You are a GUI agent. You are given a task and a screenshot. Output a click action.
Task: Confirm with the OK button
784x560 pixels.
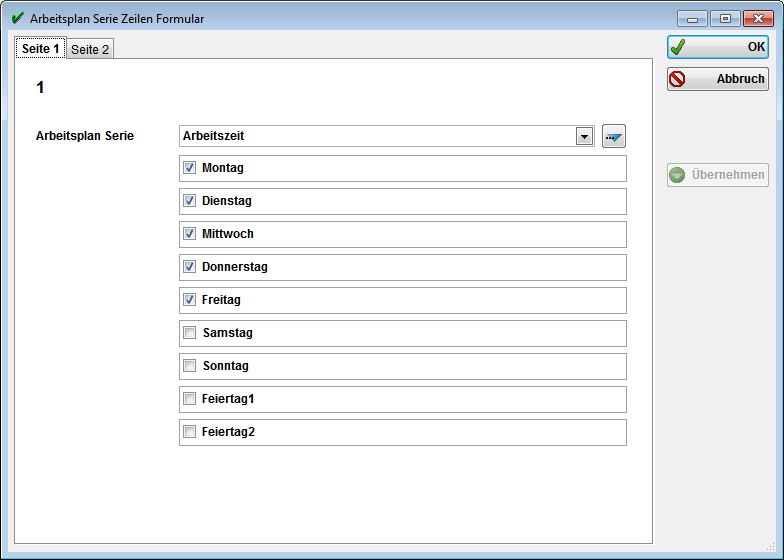point(718,47)
